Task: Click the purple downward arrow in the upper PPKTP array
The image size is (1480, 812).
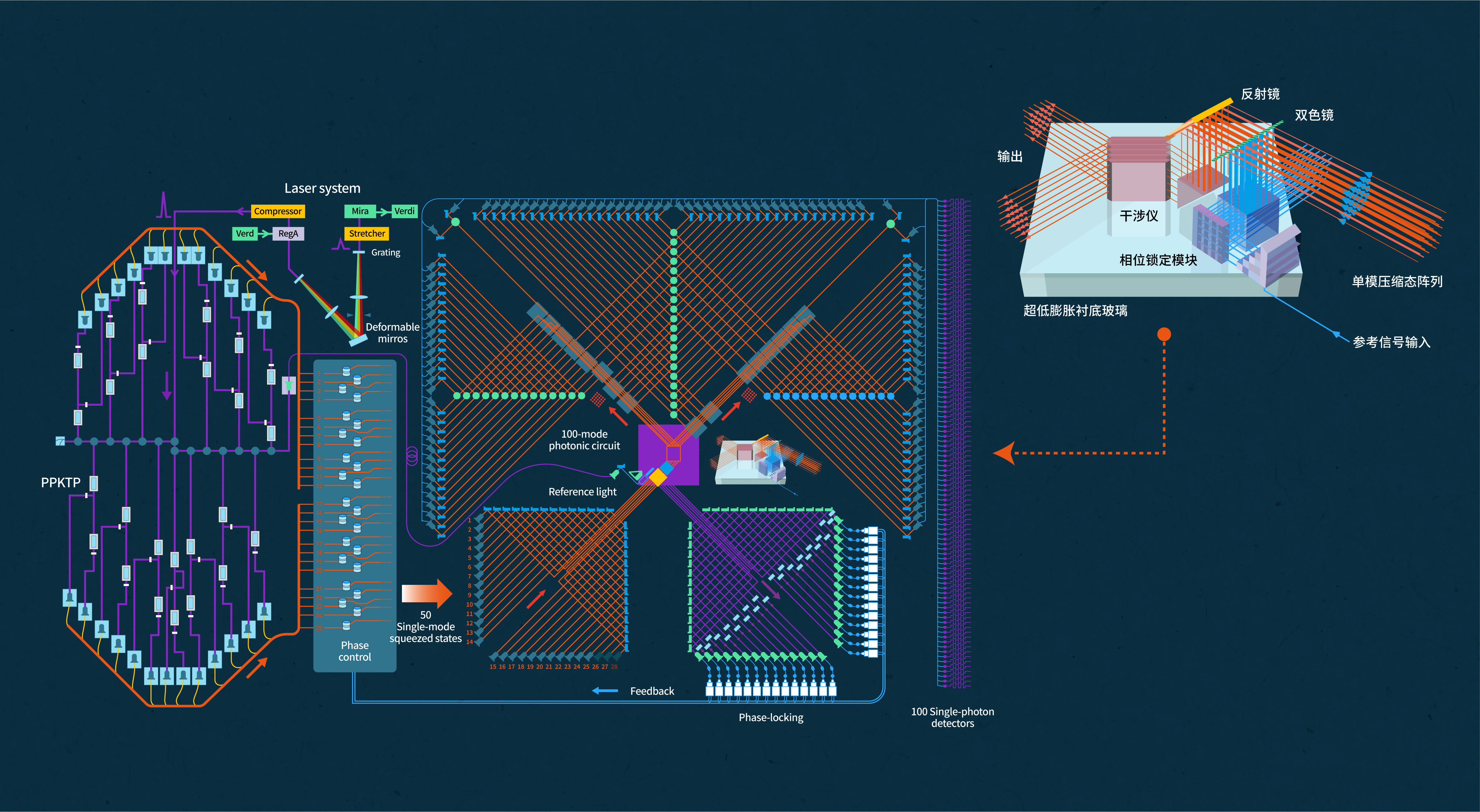Action: [x=167, y=386]
